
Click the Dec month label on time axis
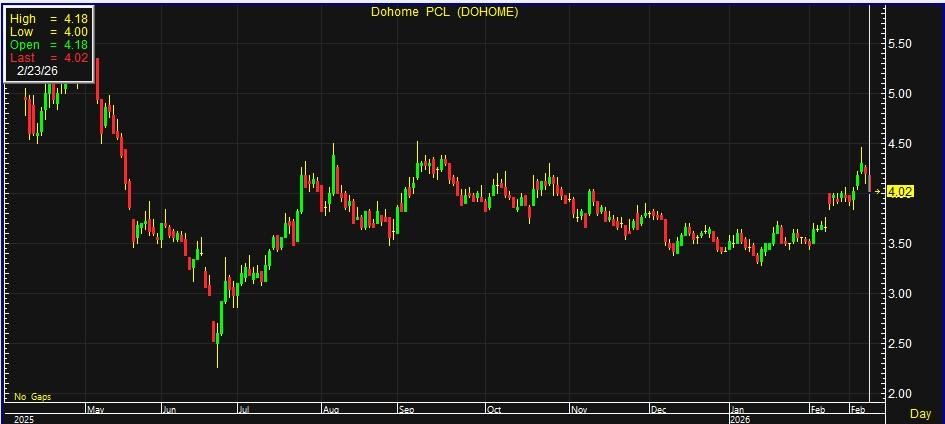[x=659, y=409]
